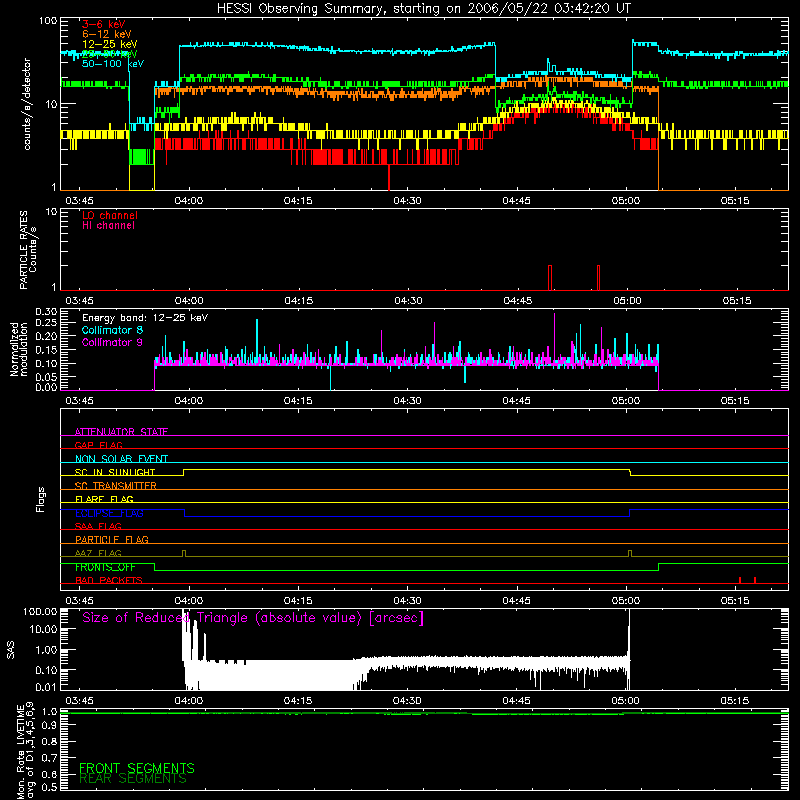Click the BAD_PACKETS flag label
Screen dimensions: 800x800
click(109, 580)
